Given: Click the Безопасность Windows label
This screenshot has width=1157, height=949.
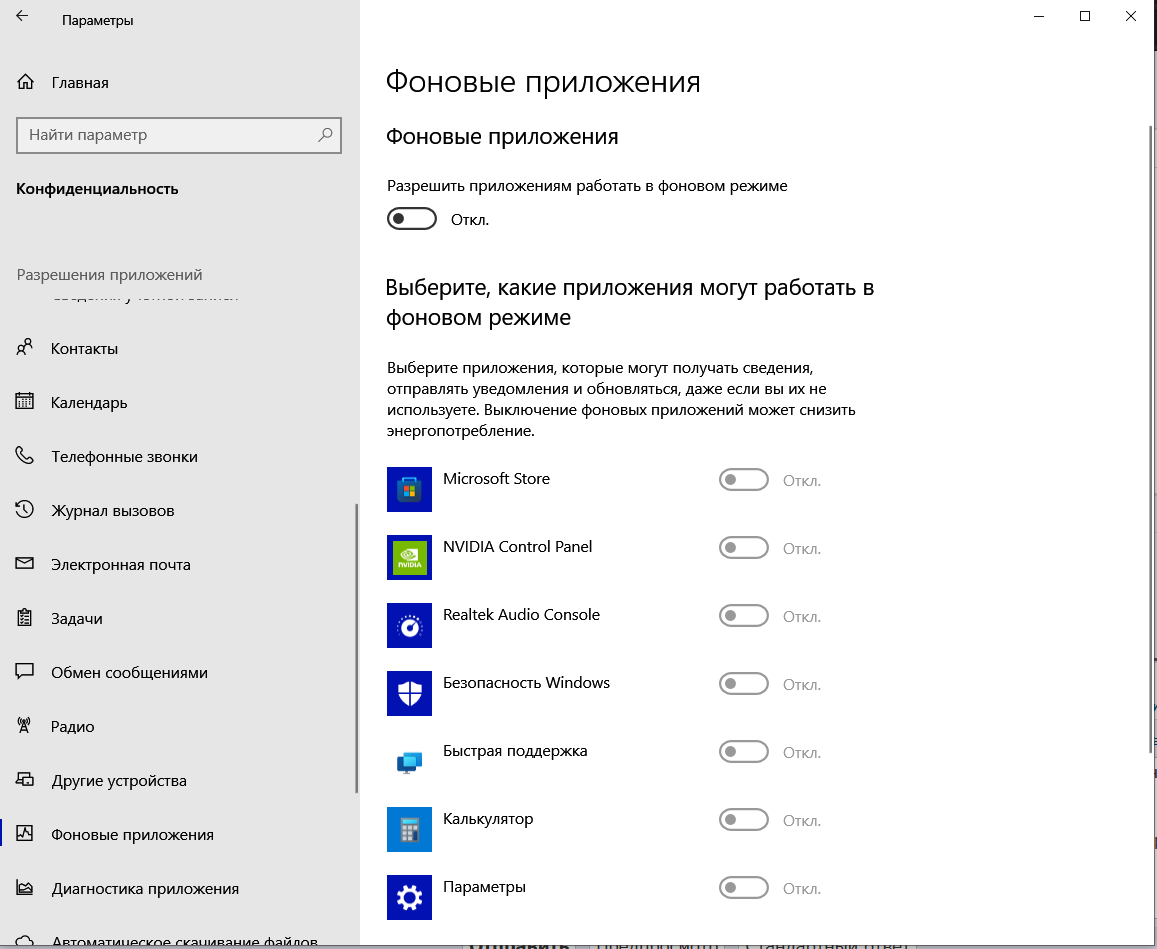Looking at the screenshot, I should (526, 682).
